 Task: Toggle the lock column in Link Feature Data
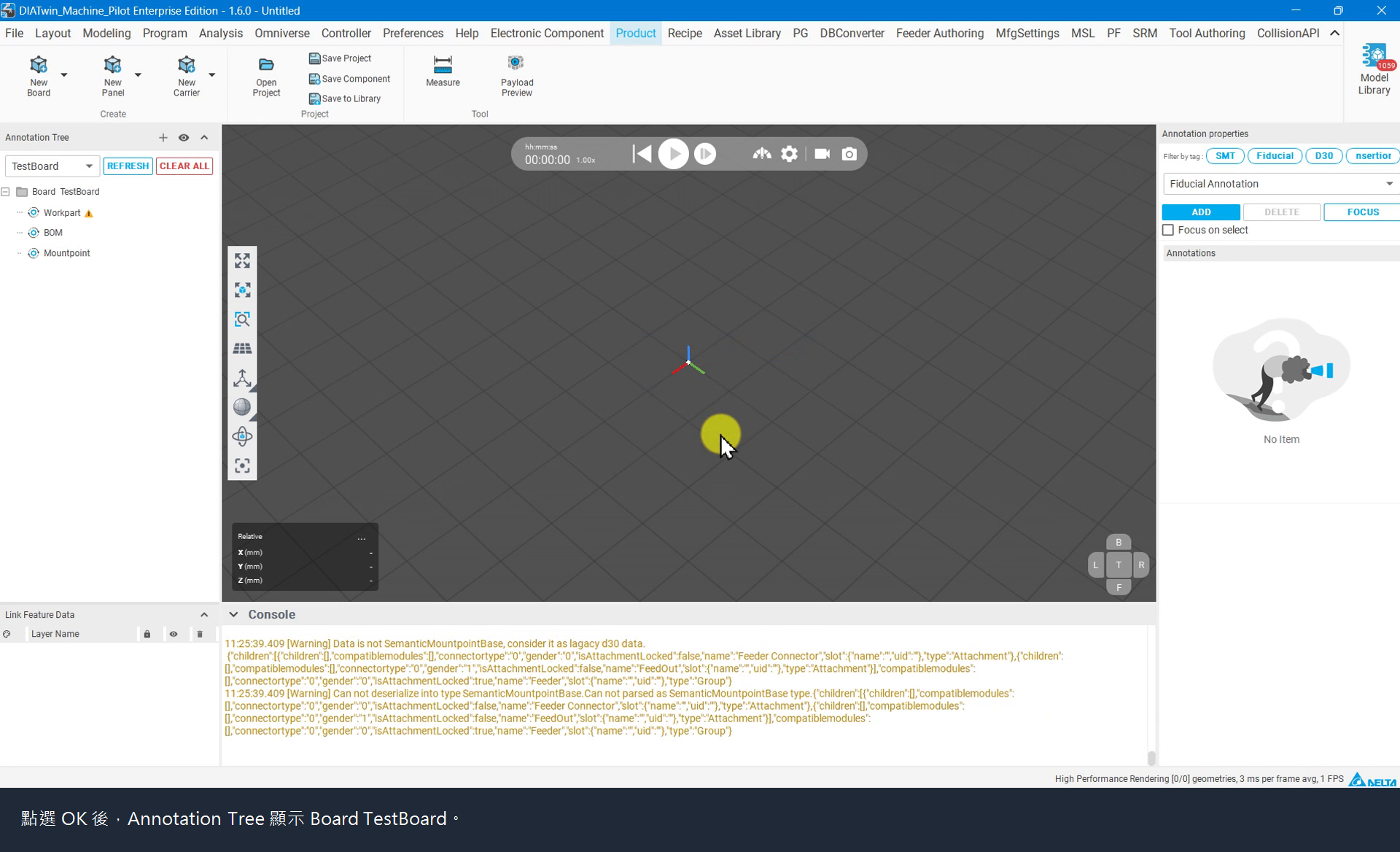(147, 634)
